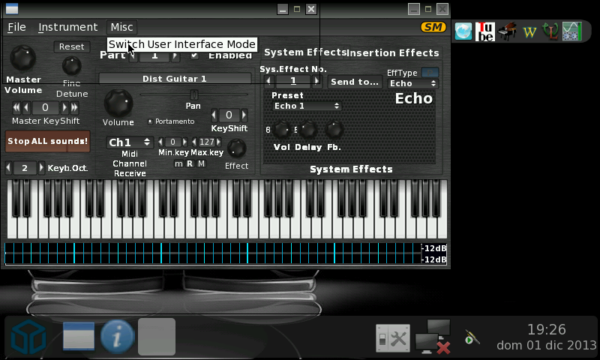This screenshot has width=600, height=360.
Task: Toggle the part Enabled checkbox
Action: 194,55
